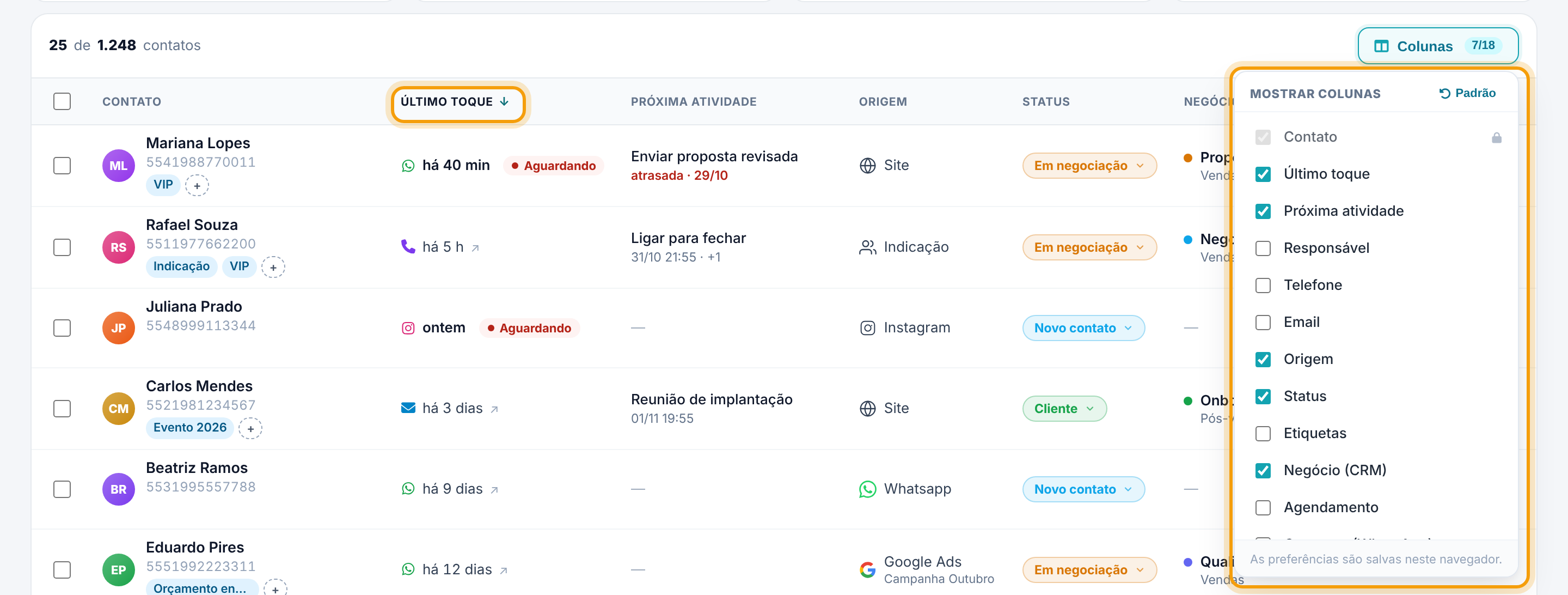Open link arrow next to 'há 12 dias'
This screenshot has width=1568, height=595.
(504, 570)
